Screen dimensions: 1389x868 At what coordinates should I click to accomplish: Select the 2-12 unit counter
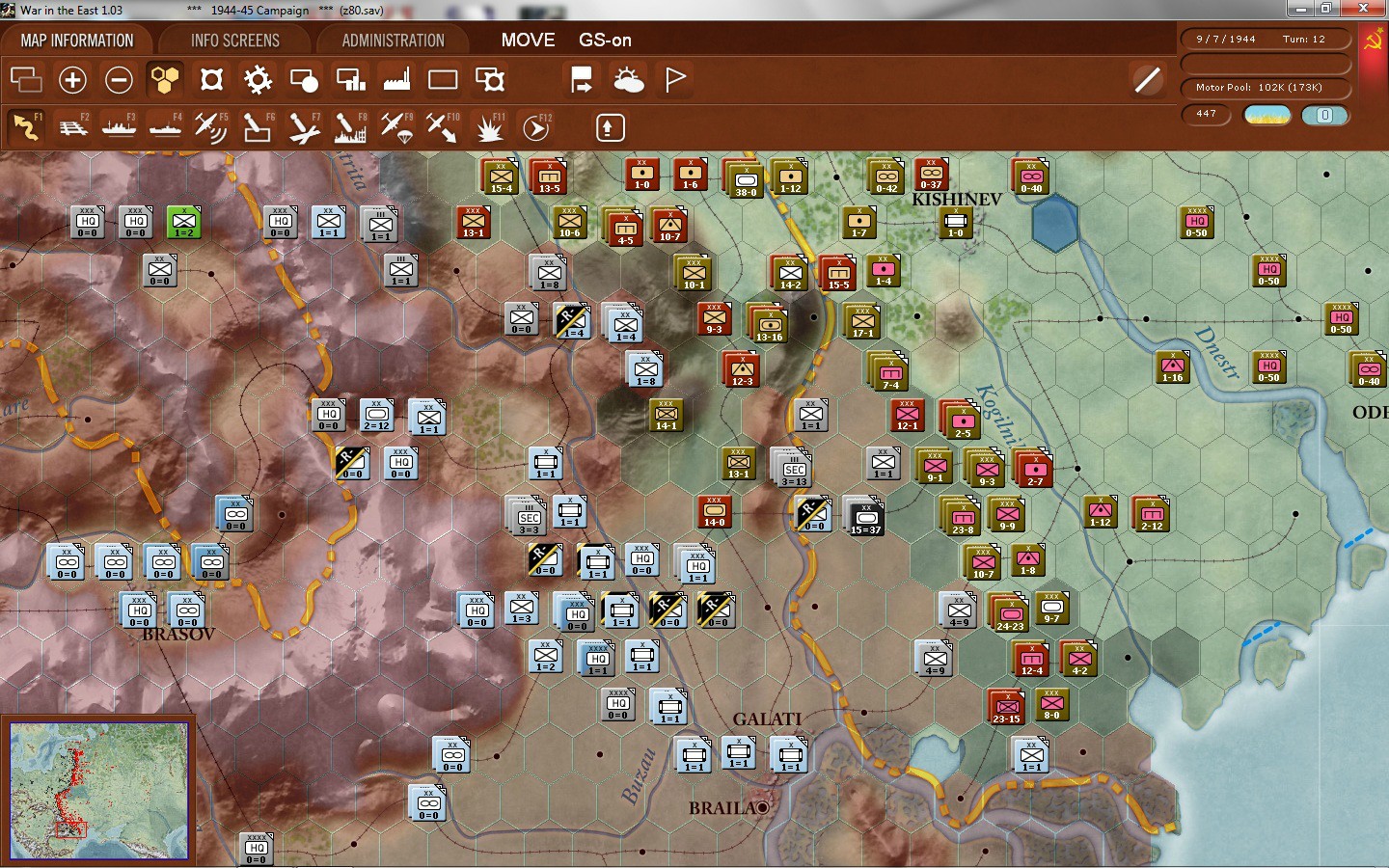pos(1152,514)
